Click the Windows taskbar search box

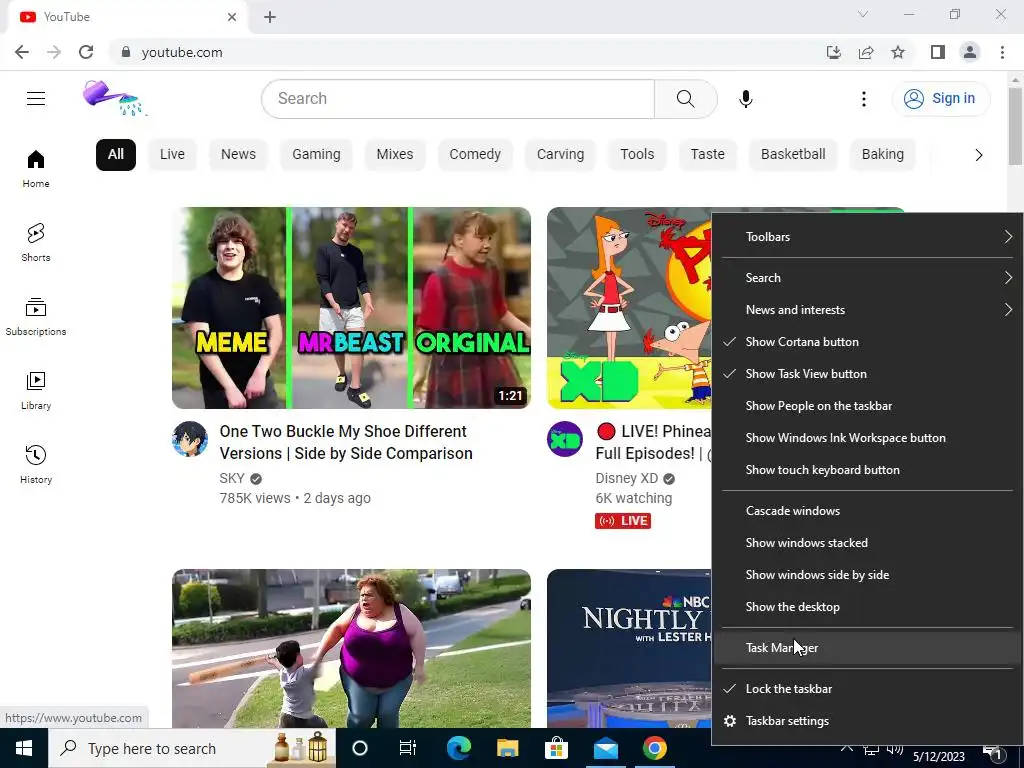[x=191, y=748]
